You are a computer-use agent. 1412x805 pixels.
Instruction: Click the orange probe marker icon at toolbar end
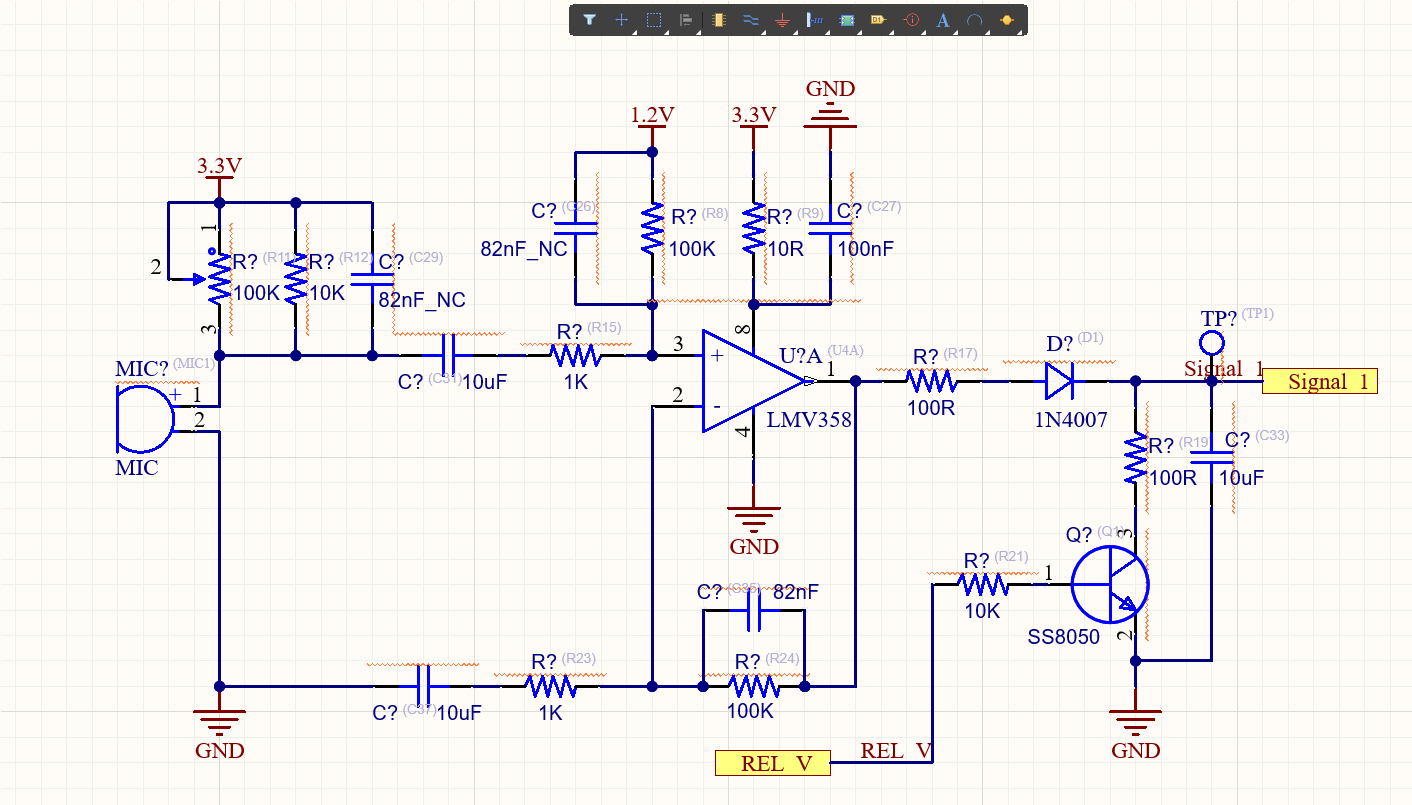[x=1006, y=20]
